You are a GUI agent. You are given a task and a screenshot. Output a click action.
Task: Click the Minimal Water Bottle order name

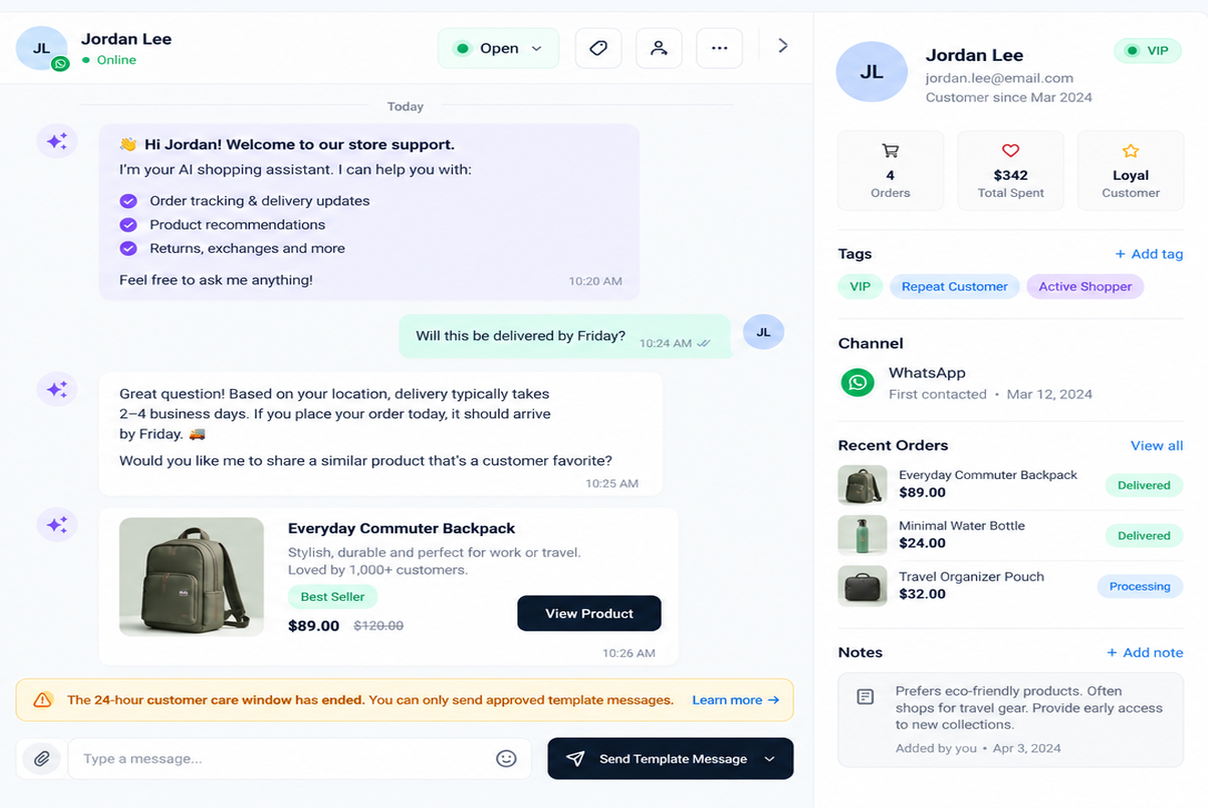click(962, 526)
